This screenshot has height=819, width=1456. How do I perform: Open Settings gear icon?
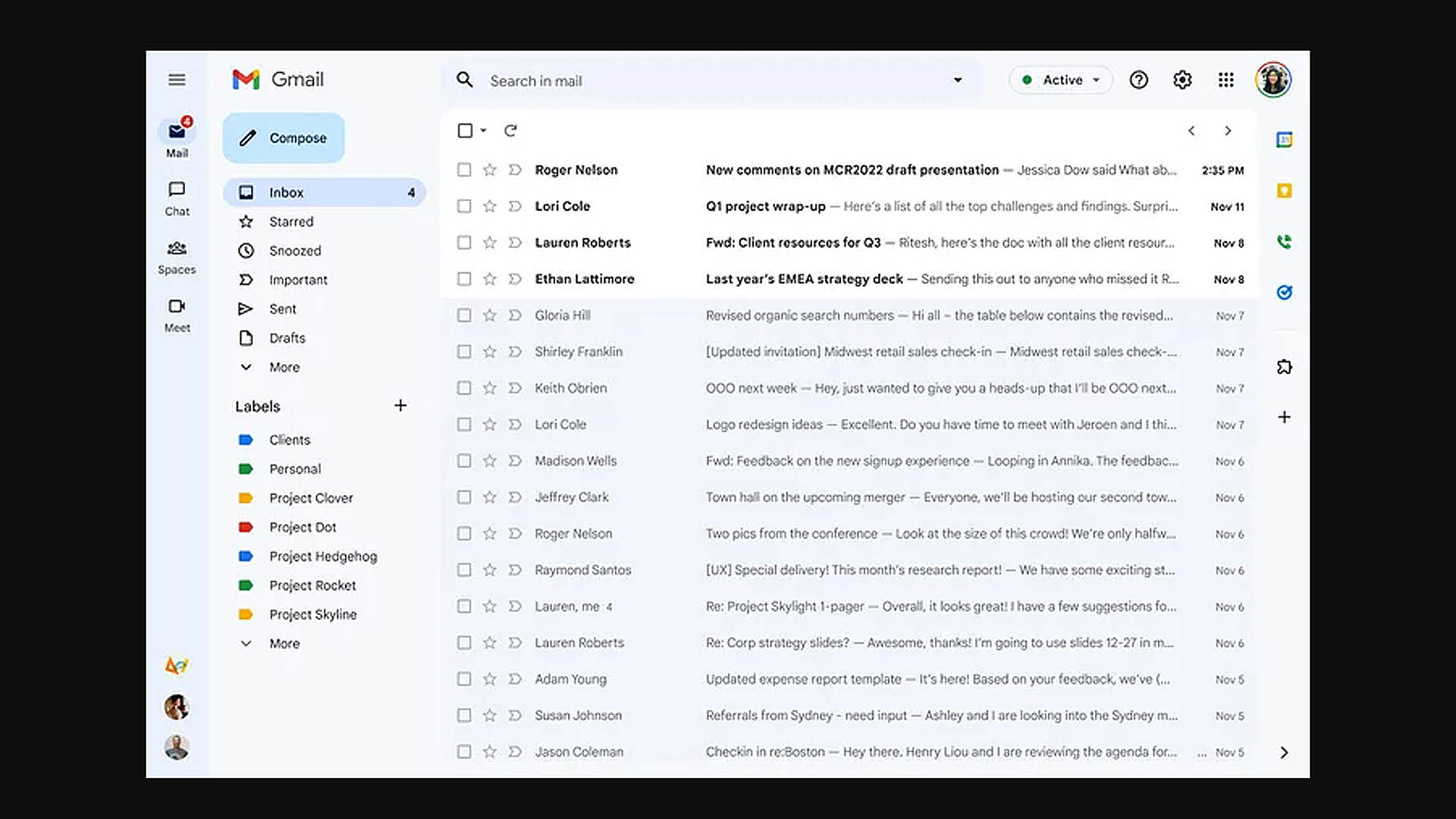click(1182, 80)
